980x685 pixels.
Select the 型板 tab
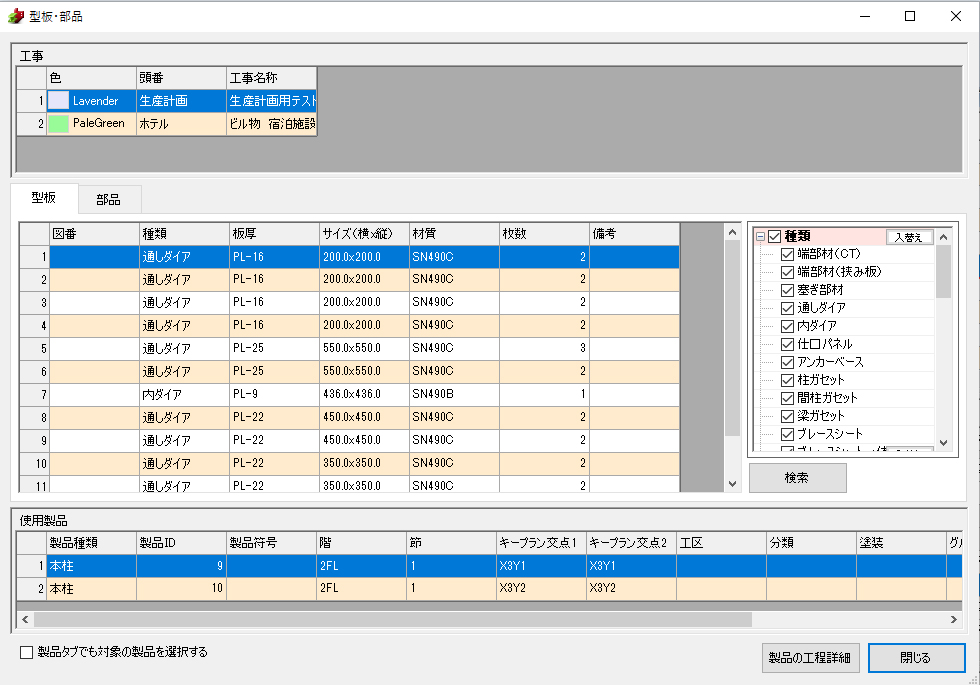43,198
